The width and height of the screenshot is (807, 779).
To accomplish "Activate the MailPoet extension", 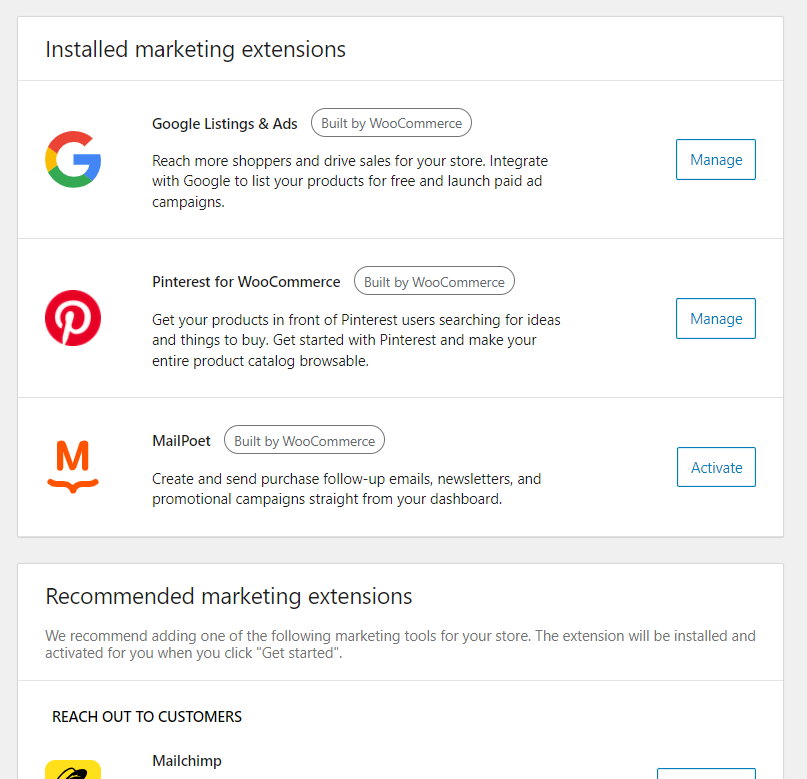I will (x=716, y=467).
